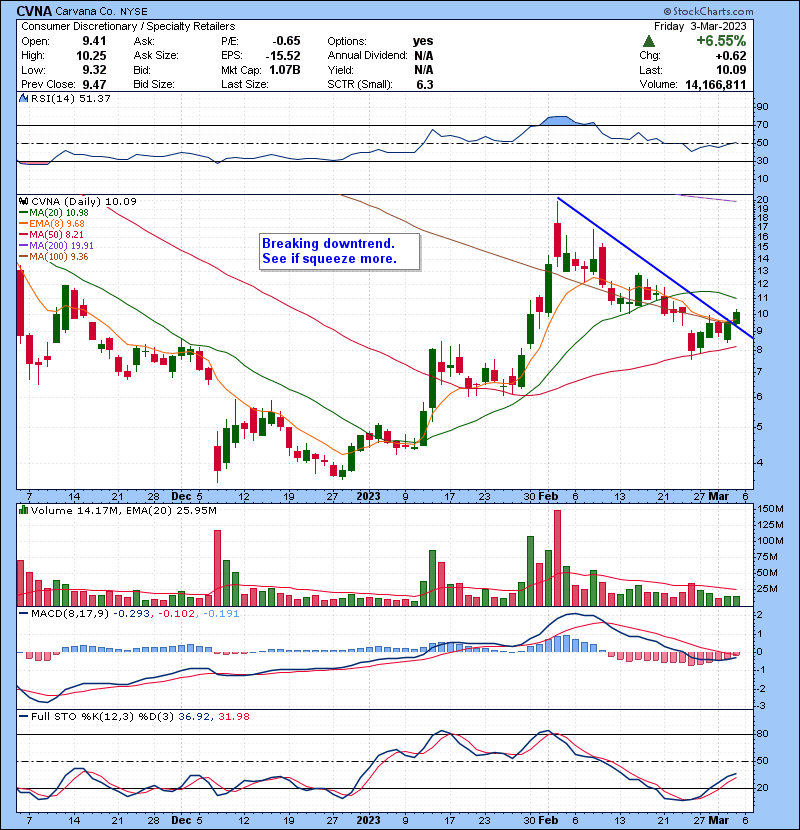Click the Breaking downtrend annotation box

339,251
